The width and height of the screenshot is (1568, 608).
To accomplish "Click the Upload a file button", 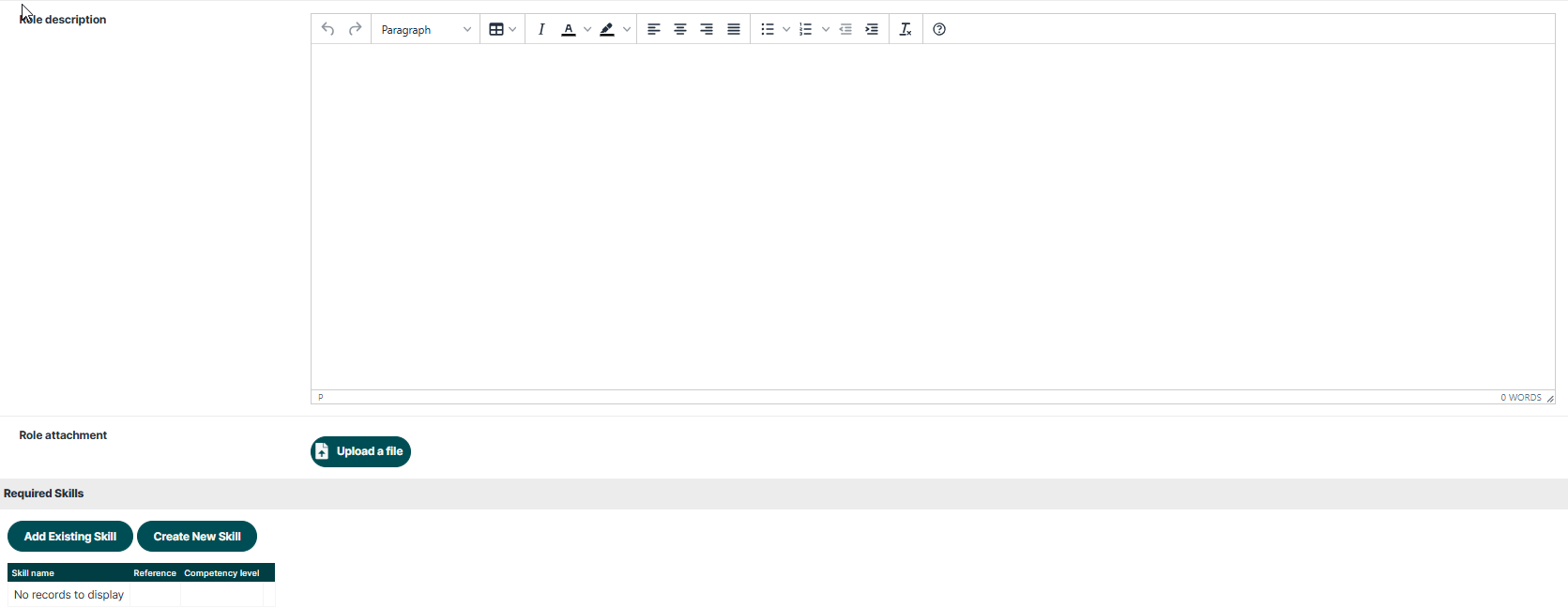I will click(x=360, y=451).
